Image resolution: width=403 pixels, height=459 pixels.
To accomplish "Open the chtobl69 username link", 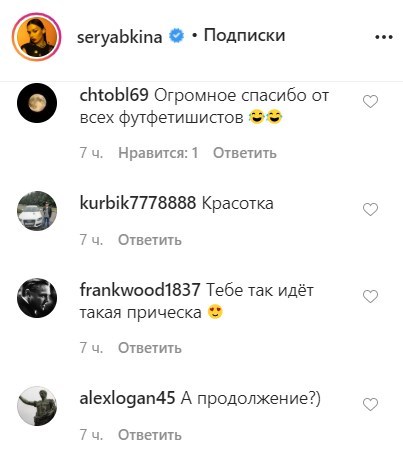I will pyautogui.click(x=114, y=95).
